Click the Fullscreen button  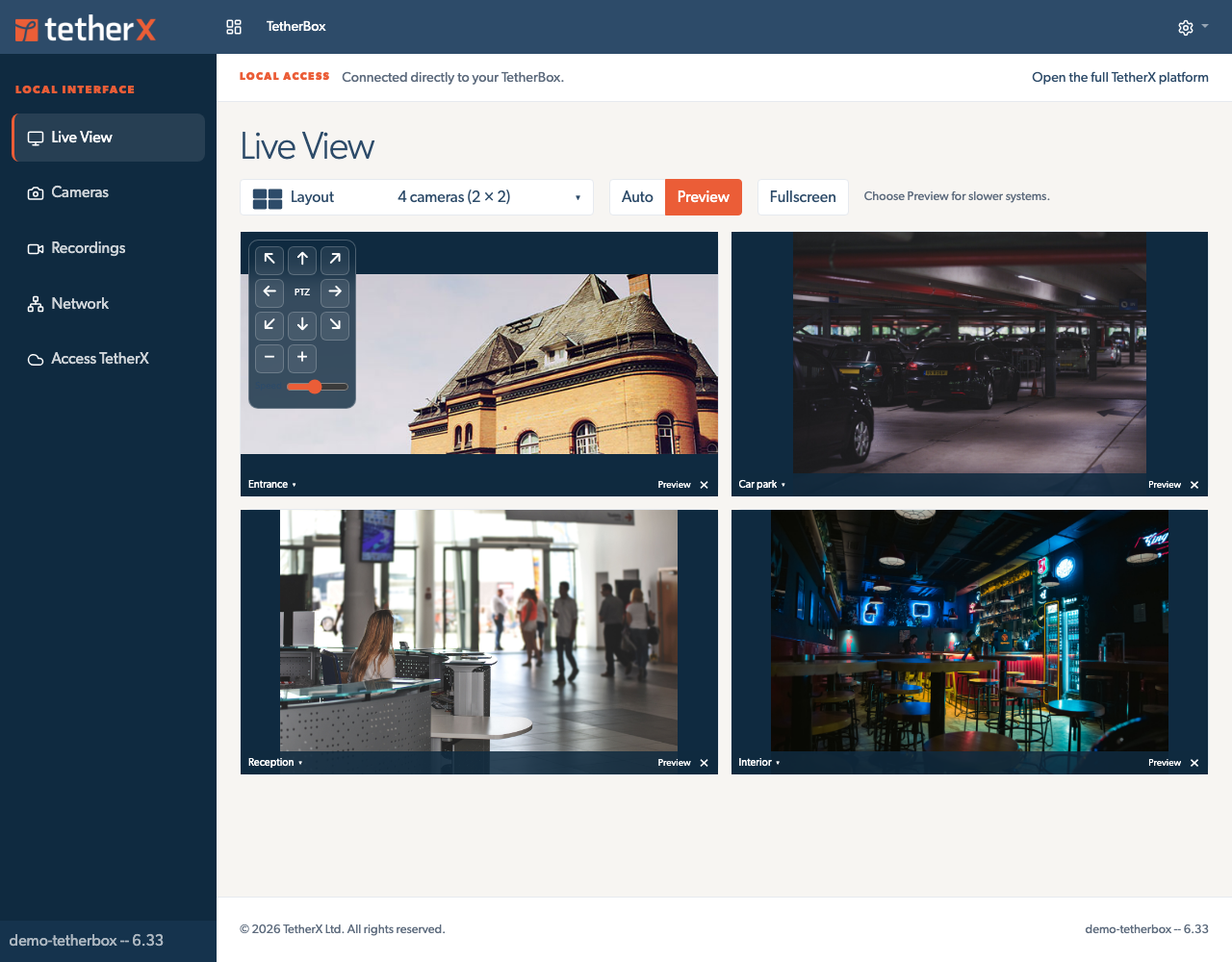tap(803, 197)
